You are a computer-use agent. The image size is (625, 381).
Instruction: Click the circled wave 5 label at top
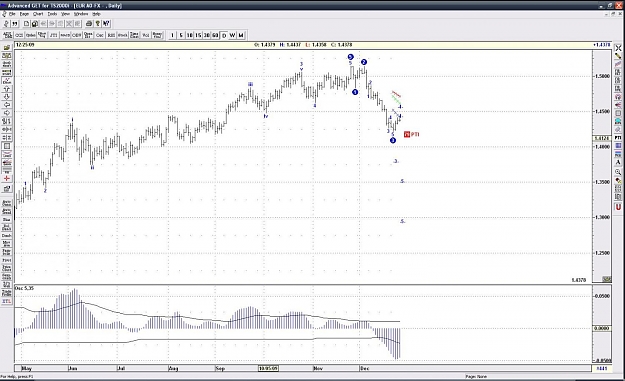click(350, 57)
